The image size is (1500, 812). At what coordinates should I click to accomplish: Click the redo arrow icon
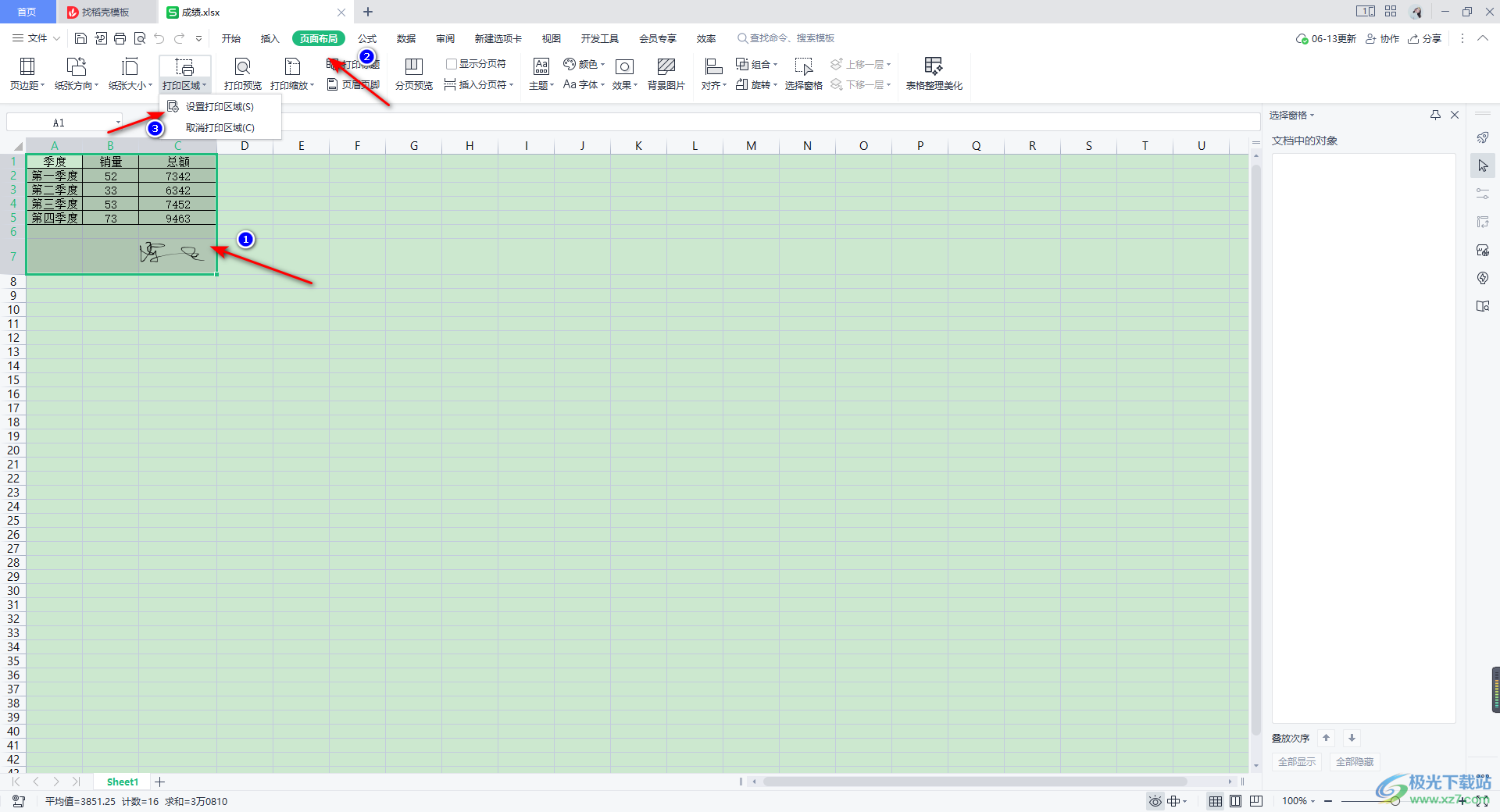180,38
